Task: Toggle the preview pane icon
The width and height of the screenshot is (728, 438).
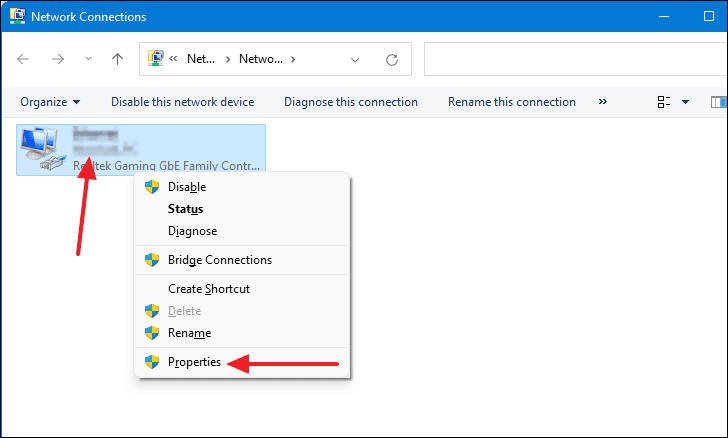Action: (x=718, y=102)
